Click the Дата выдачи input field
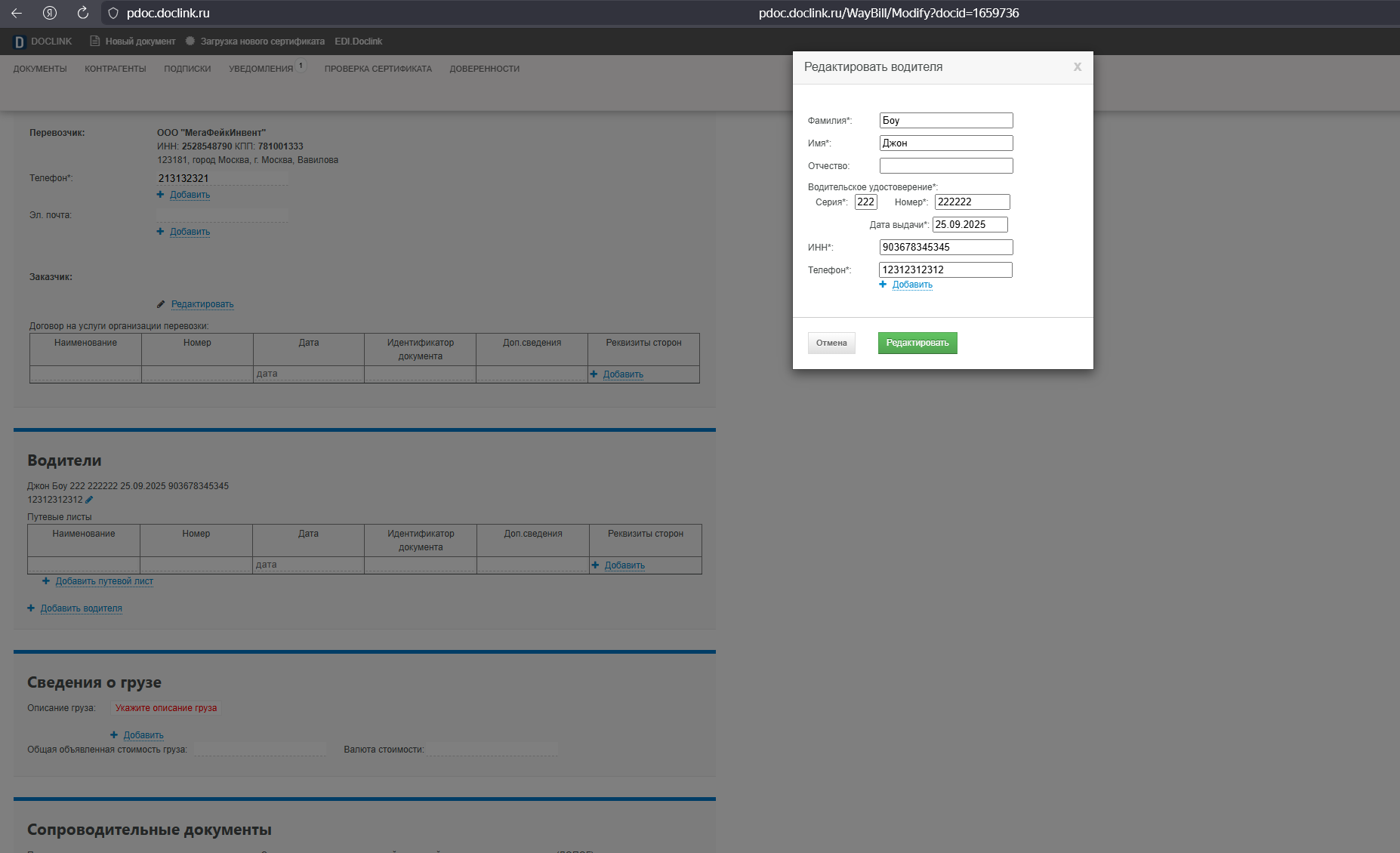This screenshot has width=1400, height=853. click(x=970, y=225)
